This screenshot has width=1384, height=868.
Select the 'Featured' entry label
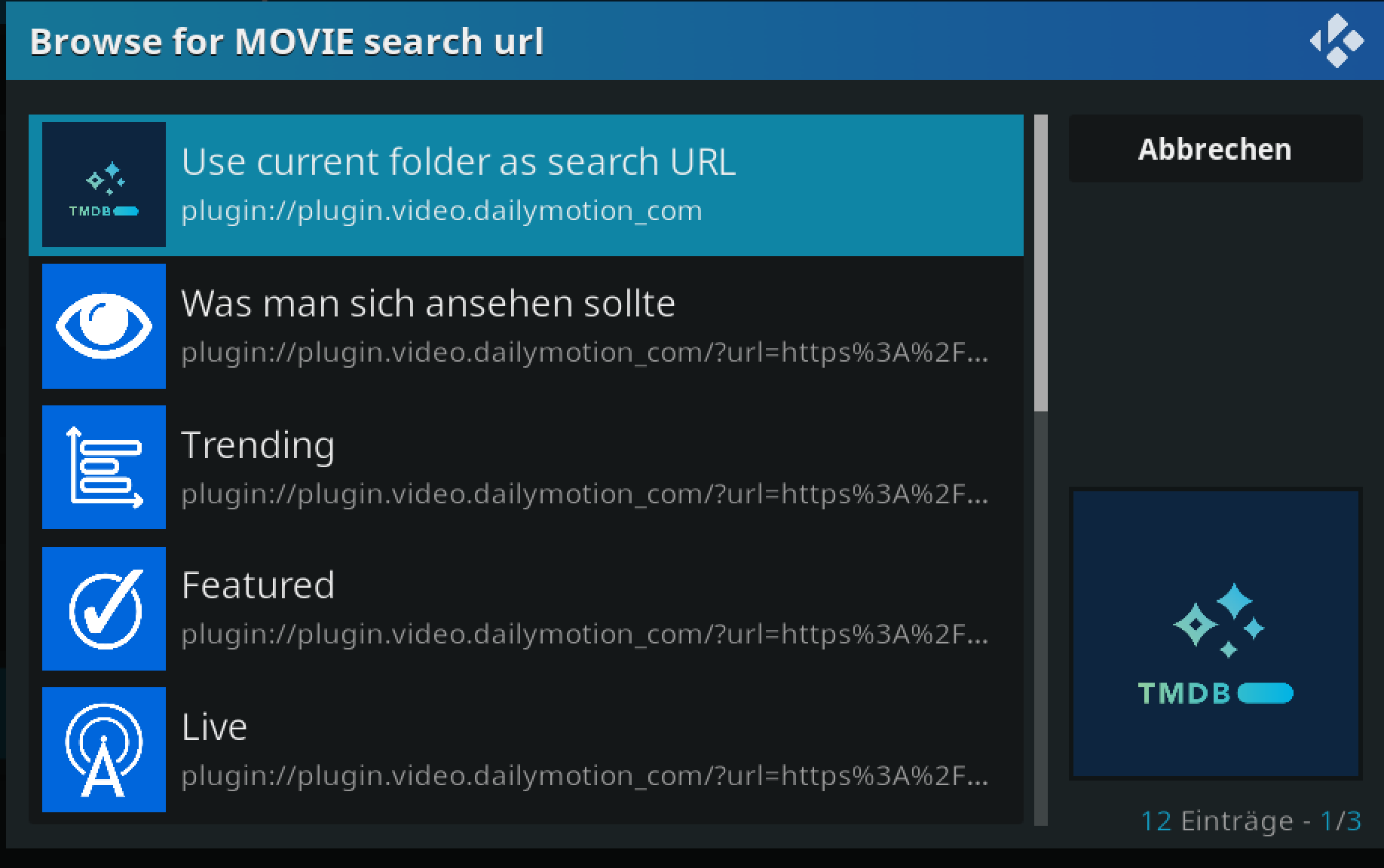pos(258,585)
